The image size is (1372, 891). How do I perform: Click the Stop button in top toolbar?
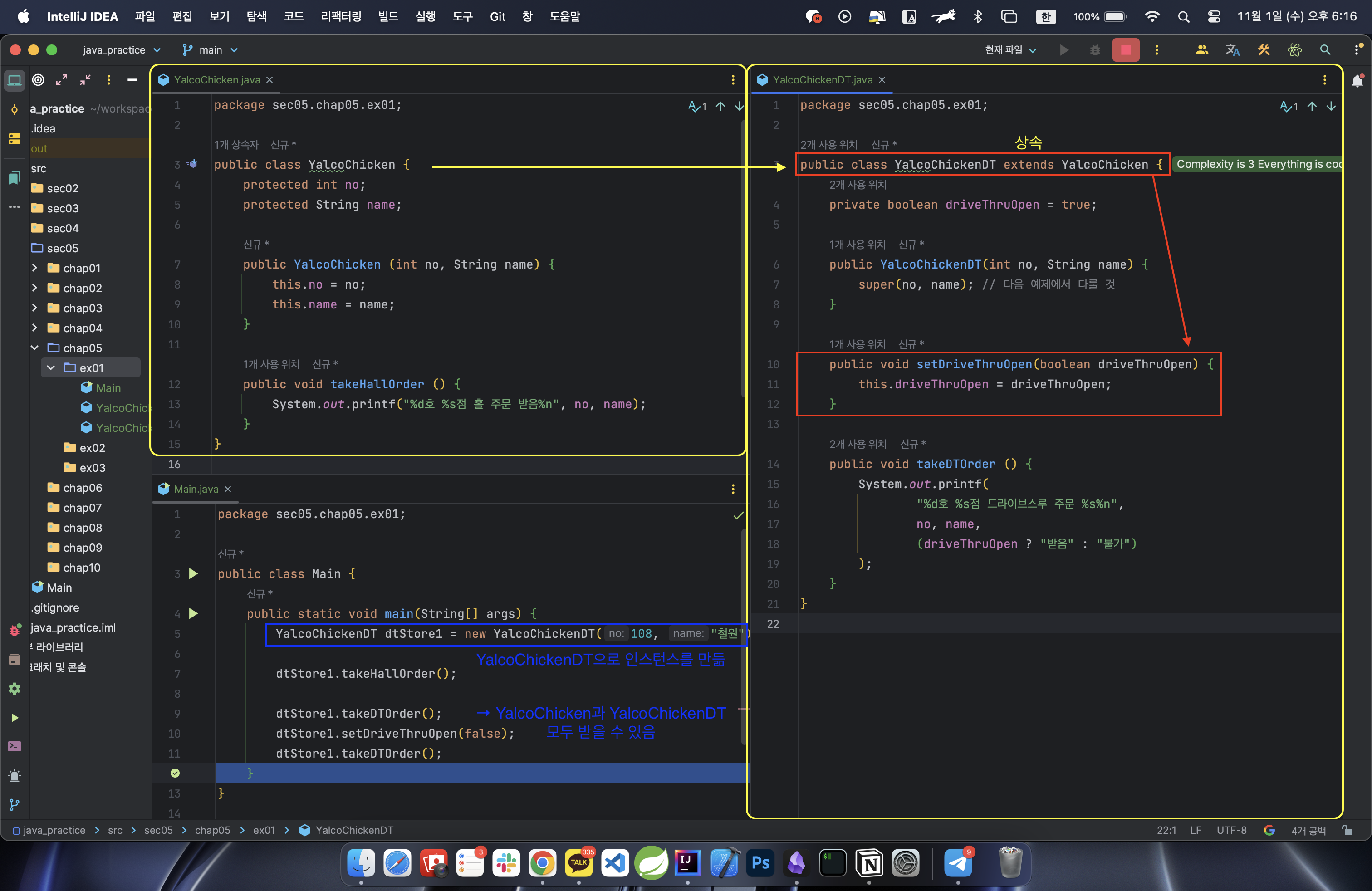(1125, 50)
